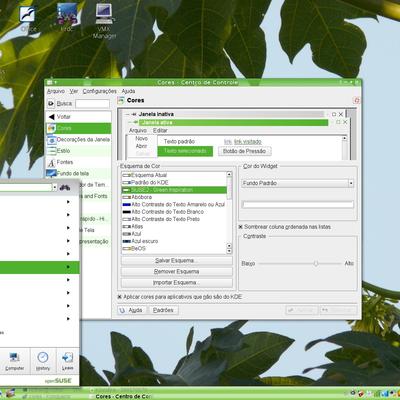The height and width of the screenshot is (400, 400).
Task: Open the VMX Manager desktop icon
Action: pos(104,21)
